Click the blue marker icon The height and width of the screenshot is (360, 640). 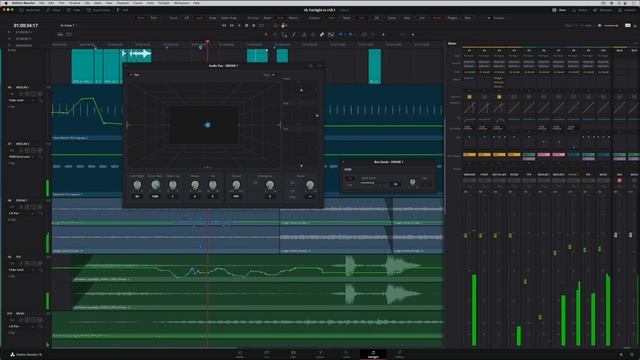click(350, 35)
